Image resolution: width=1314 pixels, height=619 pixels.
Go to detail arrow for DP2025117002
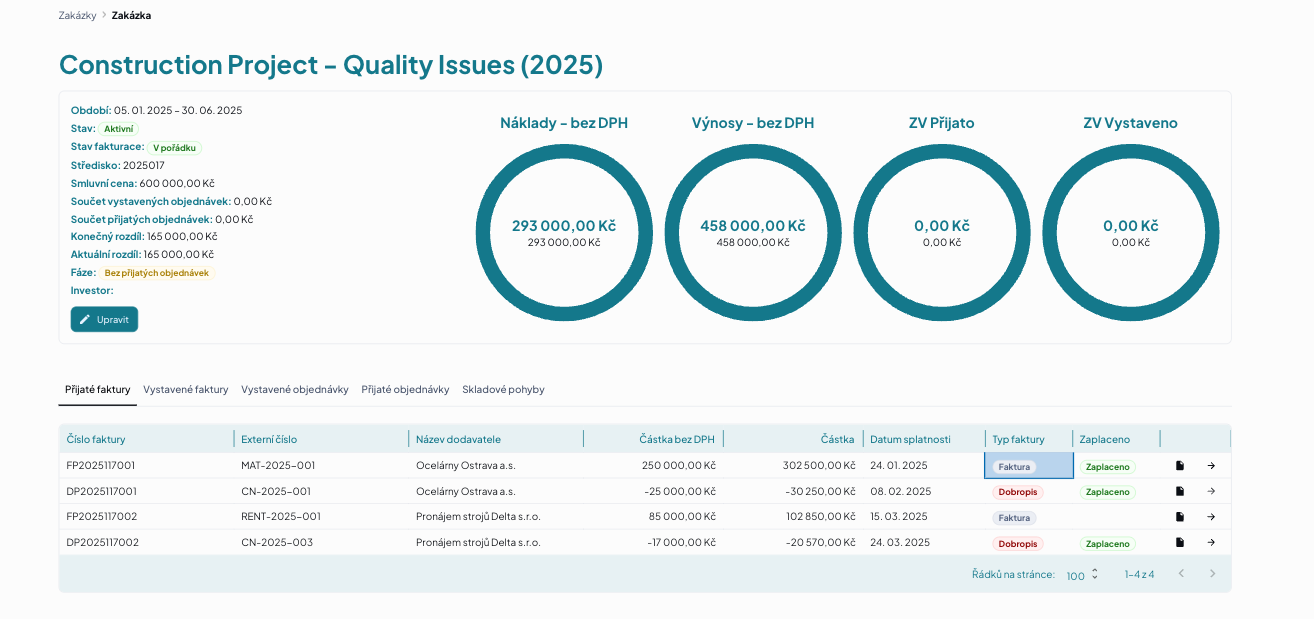click(1211, 543)
